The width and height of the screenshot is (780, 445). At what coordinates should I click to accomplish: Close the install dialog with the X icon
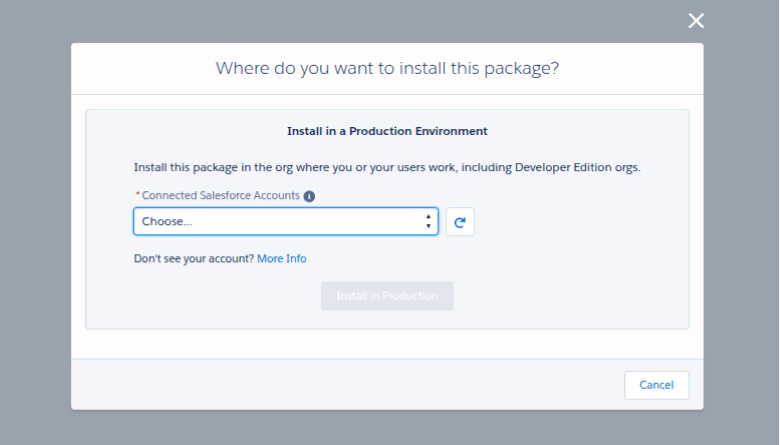[696, 20]
